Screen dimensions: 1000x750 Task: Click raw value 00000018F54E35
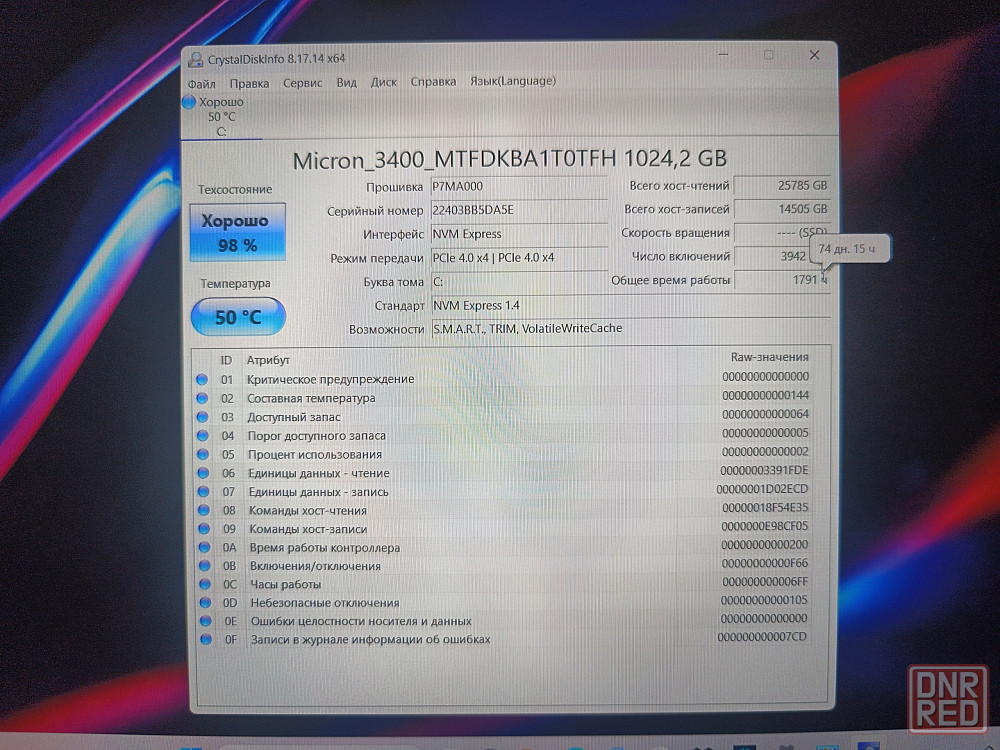(765, 508)
